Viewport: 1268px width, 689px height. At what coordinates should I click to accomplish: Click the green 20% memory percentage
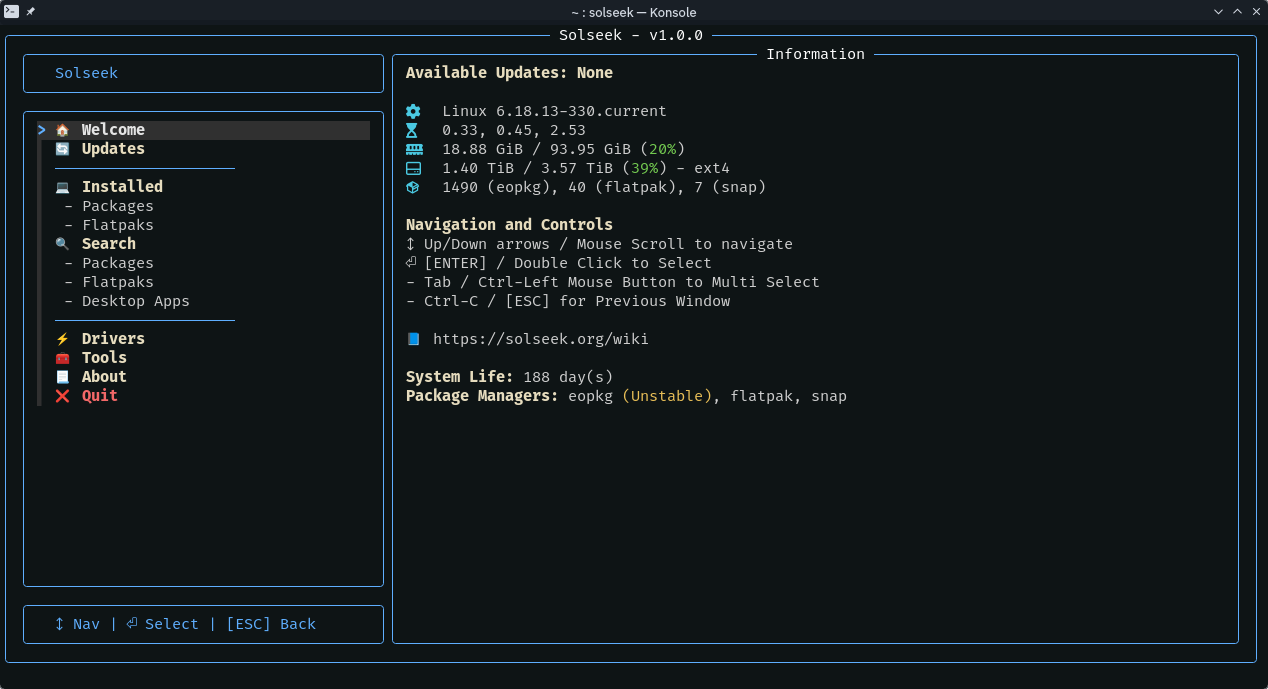tap(662, 149)
